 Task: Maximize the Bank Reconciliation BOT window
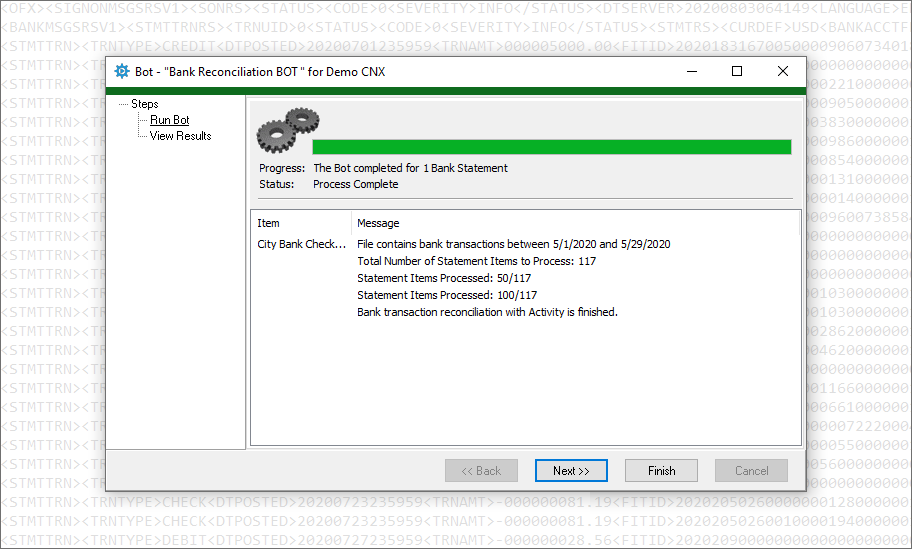737,72
